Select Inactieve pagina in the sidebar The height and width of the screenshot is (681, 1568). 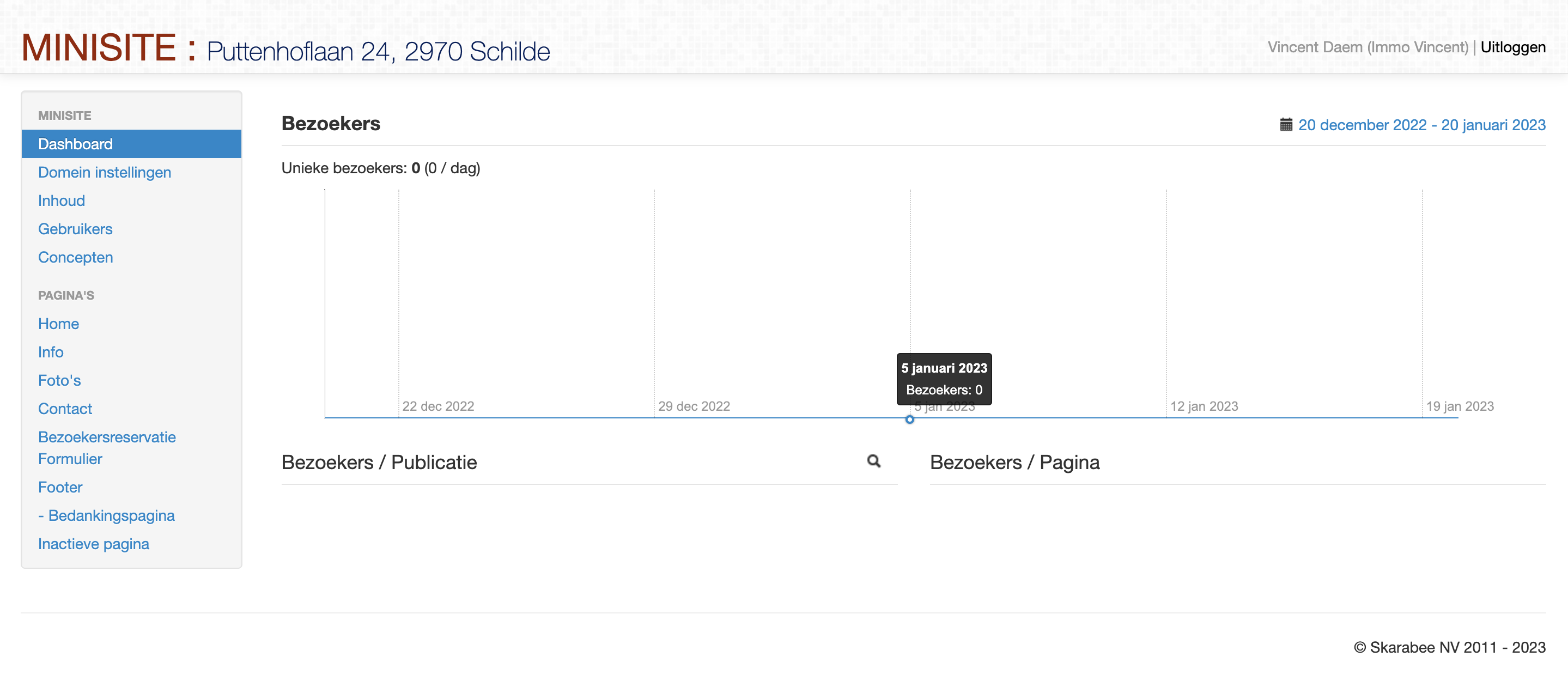94,544
